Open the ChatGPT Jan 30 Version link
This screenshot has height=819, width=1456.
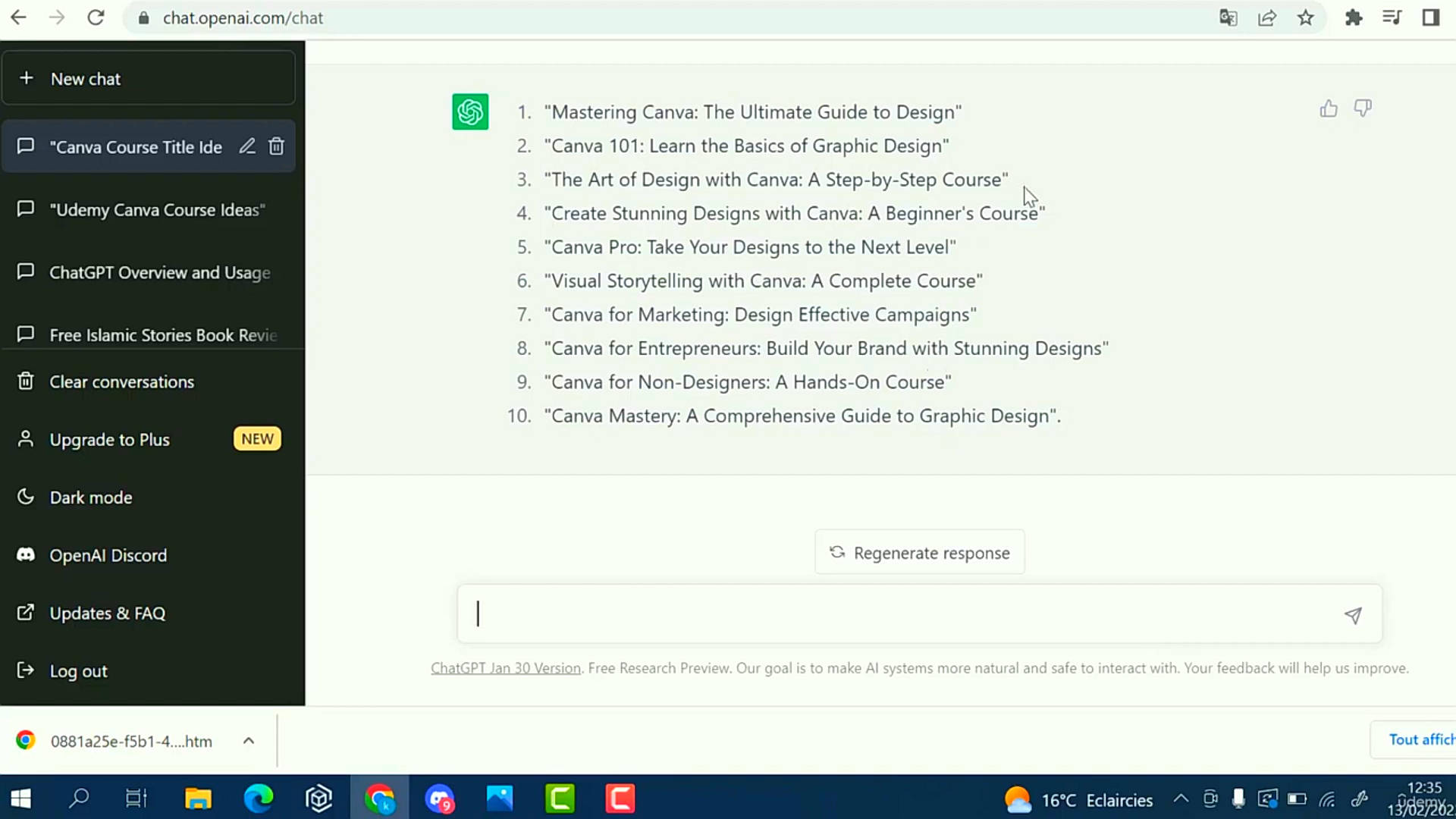point(506,668)
